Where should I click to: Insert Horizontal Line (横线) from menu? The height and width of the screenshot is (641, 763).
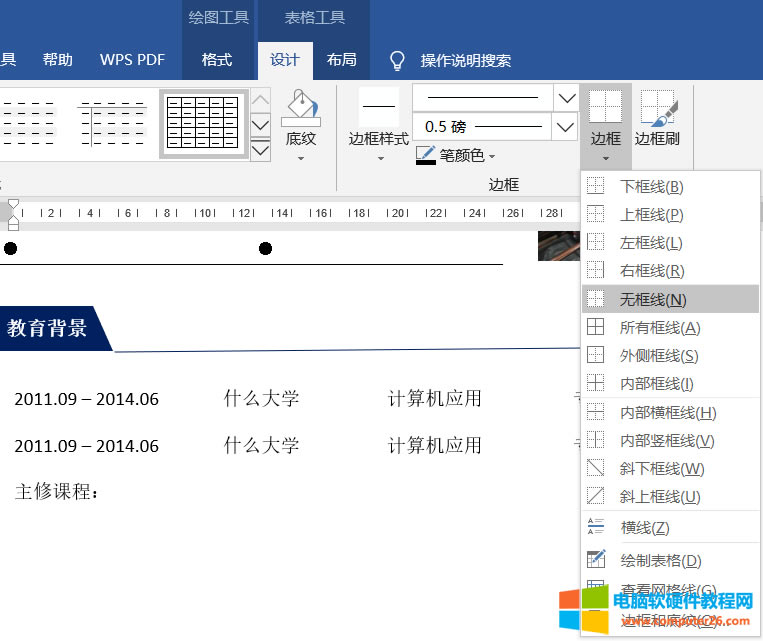(x=644, y=527)
